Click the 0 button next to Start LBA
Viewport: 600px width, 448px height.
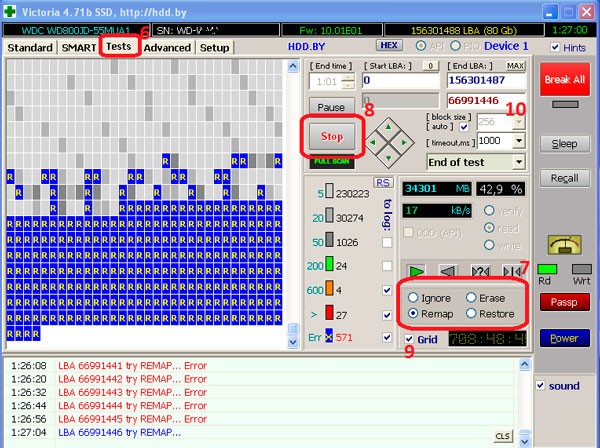pyautogui.click(x=430, y=66)
